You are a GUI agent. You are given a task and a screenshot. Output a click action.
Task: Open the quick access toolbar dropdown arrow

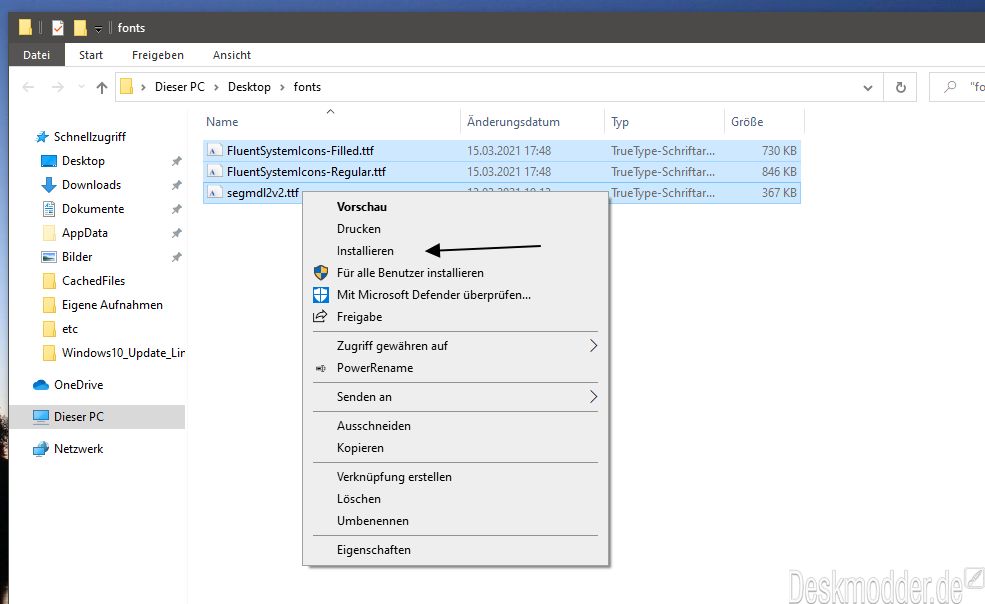(99, 28)
